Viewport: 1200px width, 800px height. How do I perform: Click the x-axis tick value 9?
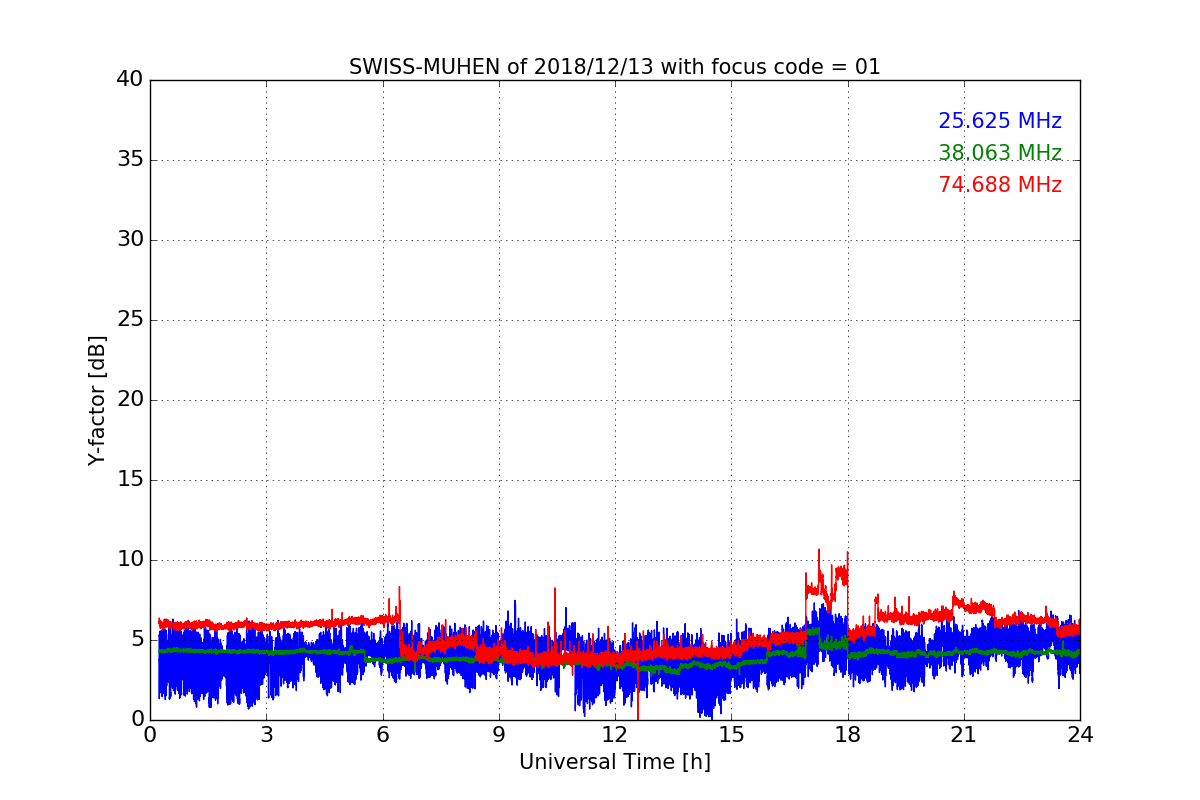499,735
